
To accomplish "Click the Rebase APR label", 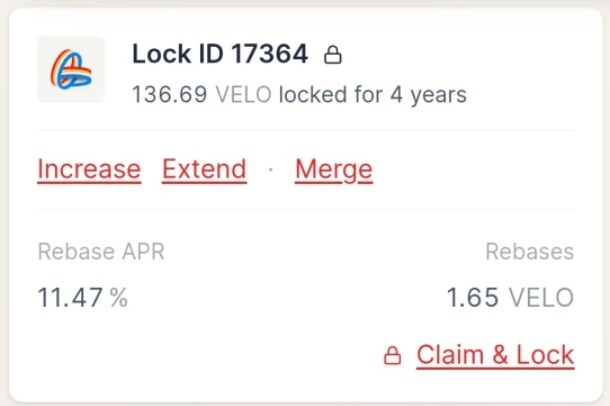I will pyautogui.click(x=101, y=252).
